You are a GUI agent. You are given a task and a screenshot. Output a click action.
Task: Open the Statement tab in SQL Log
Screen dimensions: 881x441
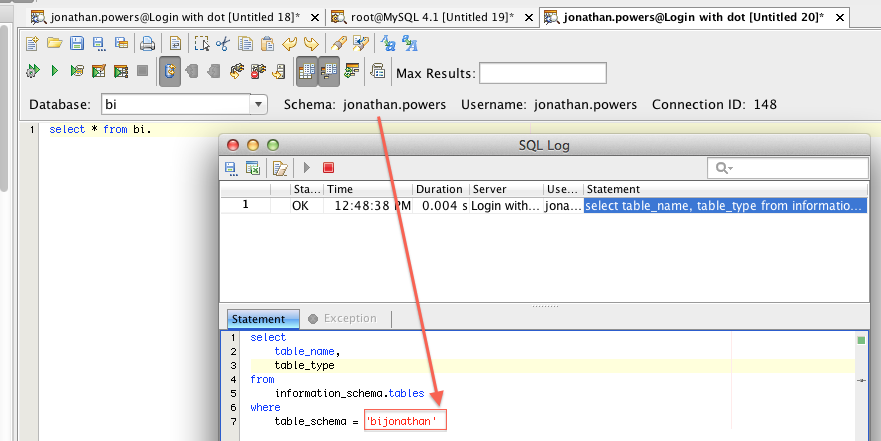pyautogui.click(x=263, y=319)
